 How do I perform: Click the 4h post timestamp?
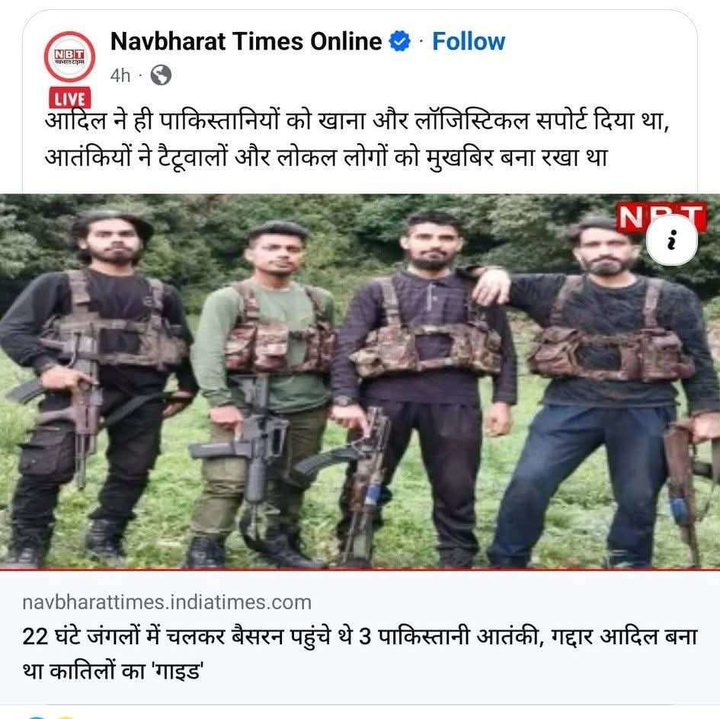point(120,75)
